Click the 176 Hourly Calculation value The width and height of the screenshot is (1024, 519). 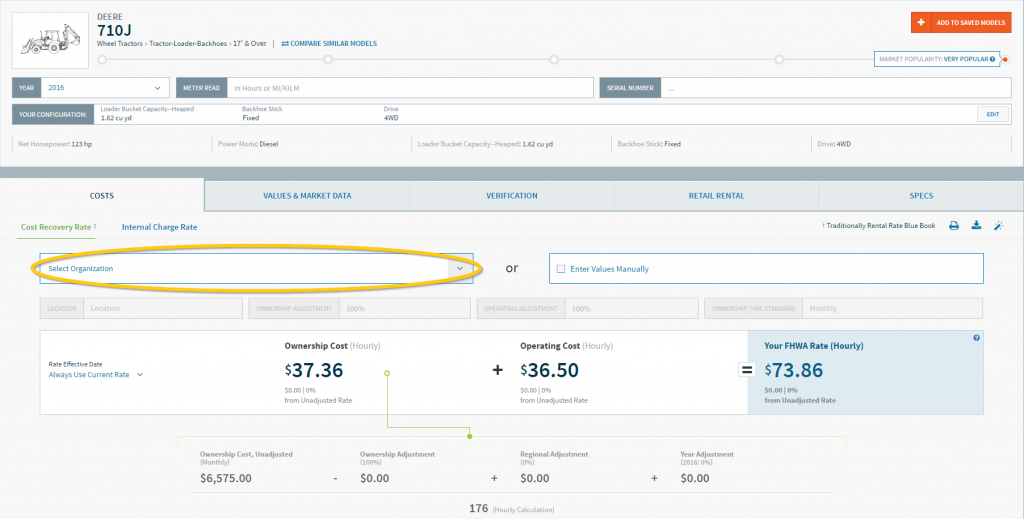tap(479, 509)
